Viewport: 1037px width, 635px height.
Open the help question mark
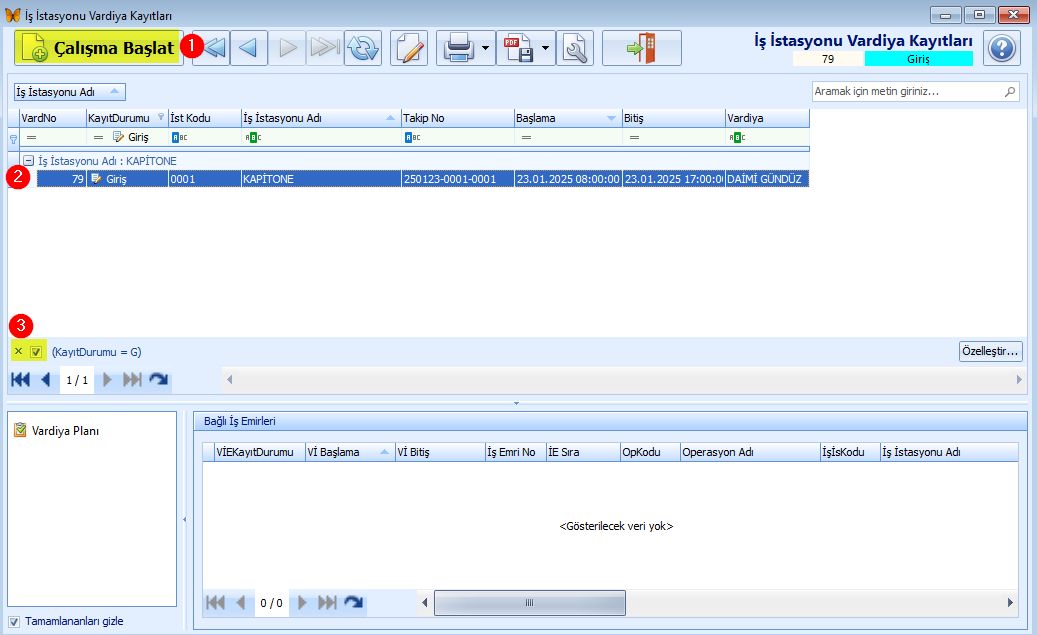coord(1002,48)
